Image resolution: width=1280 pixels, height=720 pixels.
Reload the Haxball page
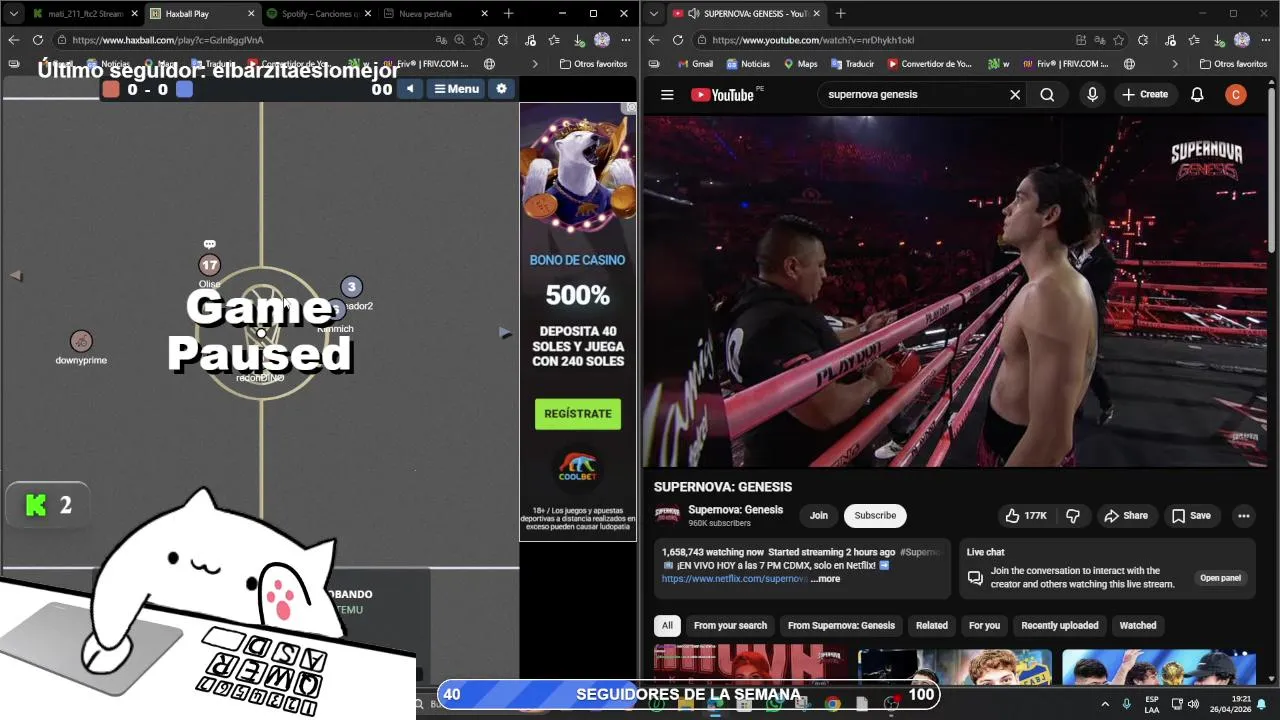[x=38, y=40]
